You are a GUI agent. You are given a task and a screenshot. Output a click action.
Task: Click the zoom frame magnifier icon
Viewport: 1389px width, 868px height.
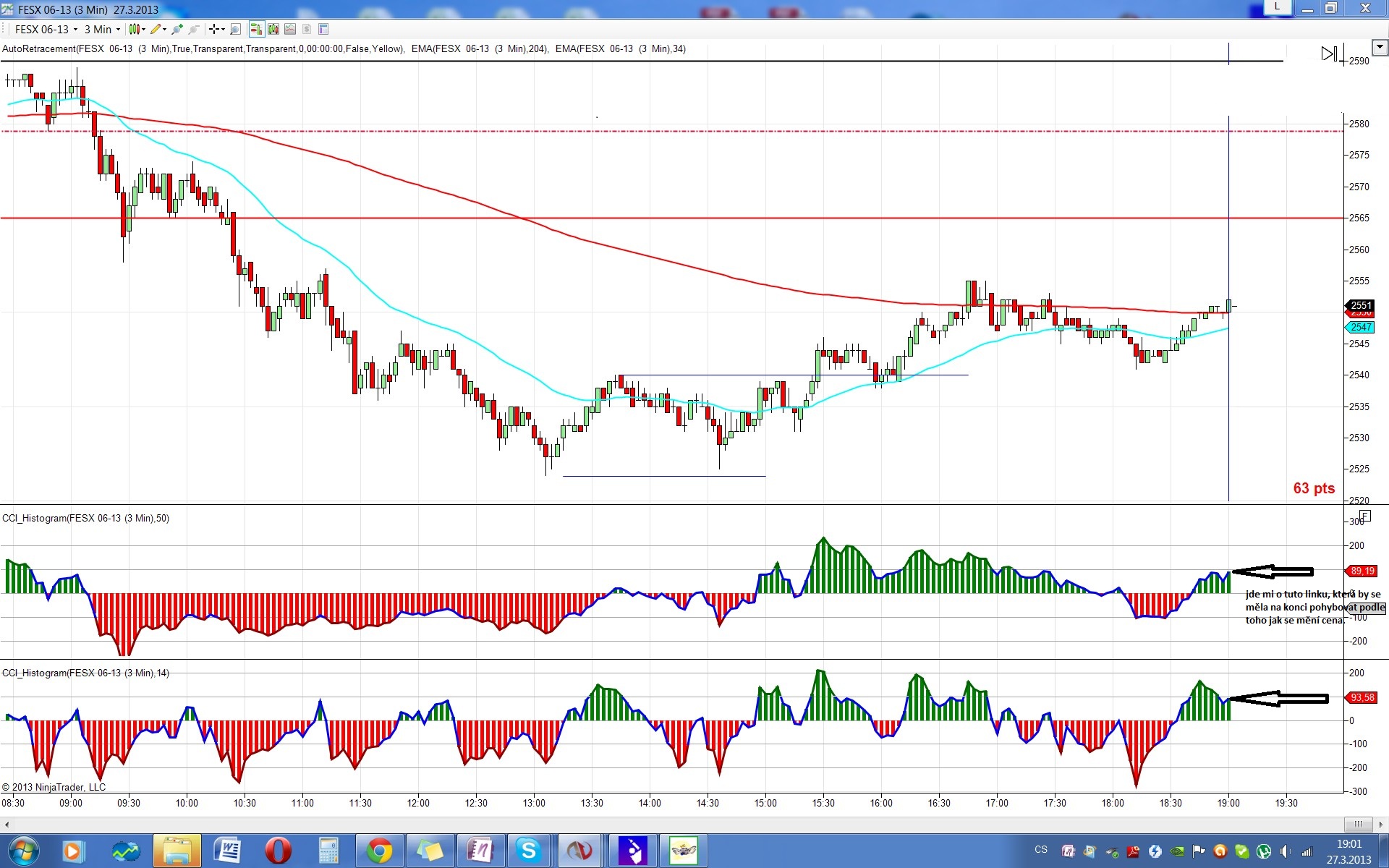(235, 30)
